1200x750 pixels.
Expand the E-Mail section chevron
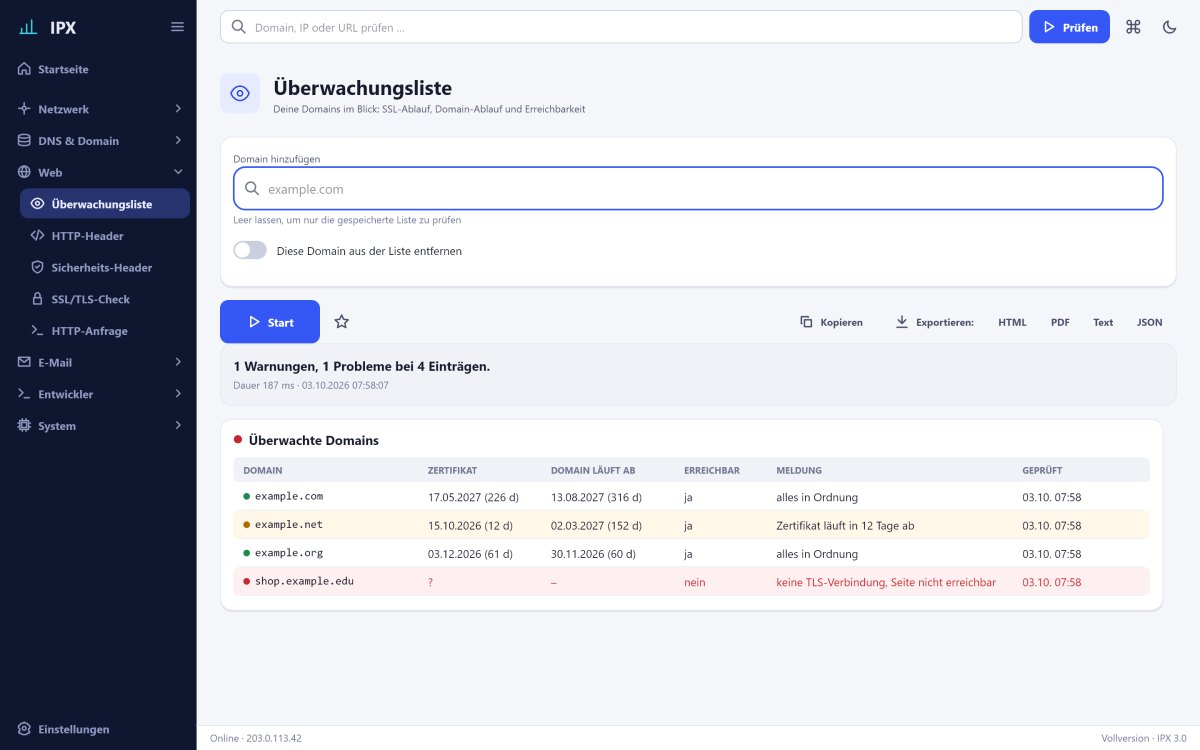(178, 362)
